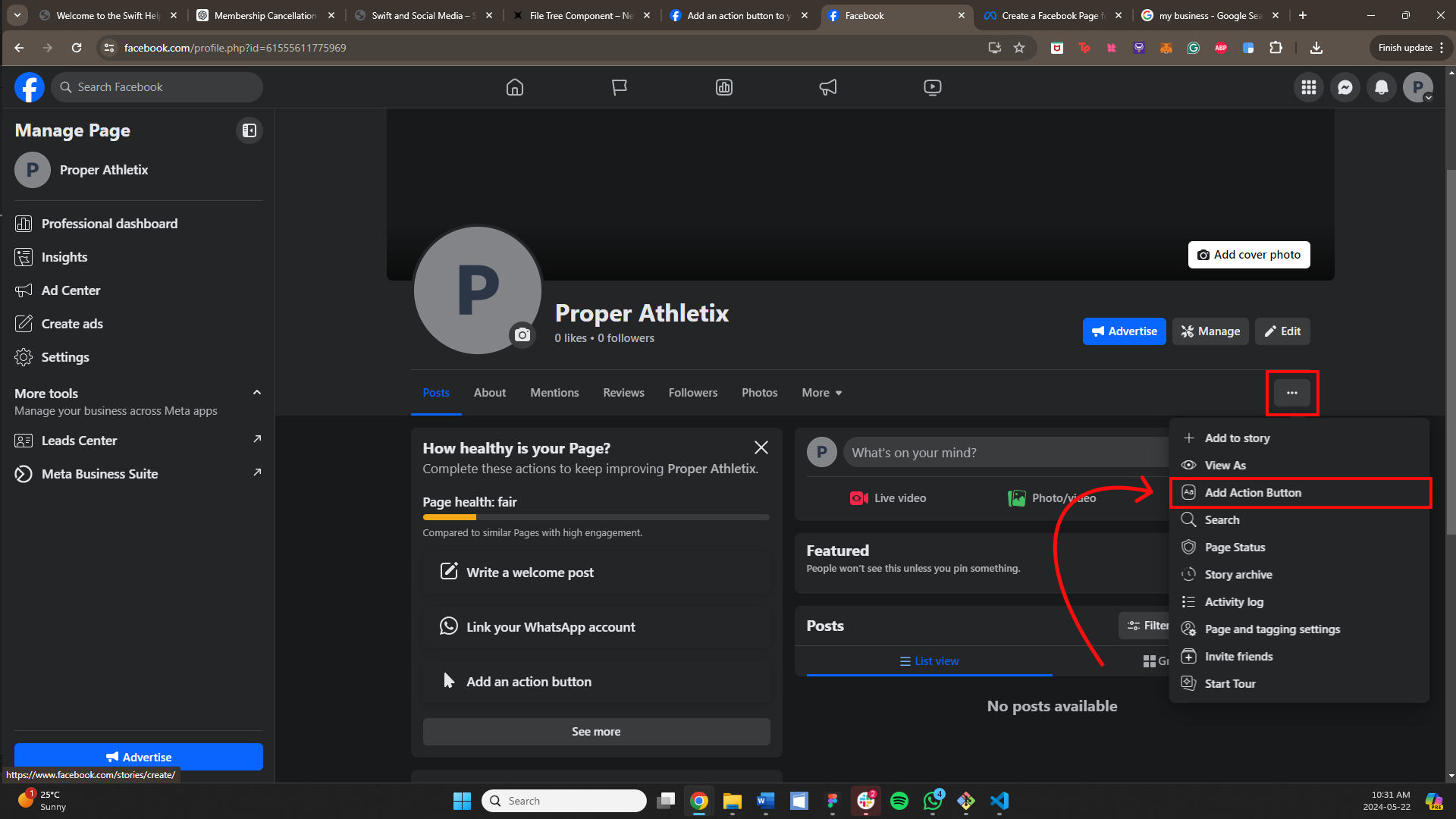Click camera icon on profile picture
Screen dimensions: 1456x819
click(x=522, y=334)
